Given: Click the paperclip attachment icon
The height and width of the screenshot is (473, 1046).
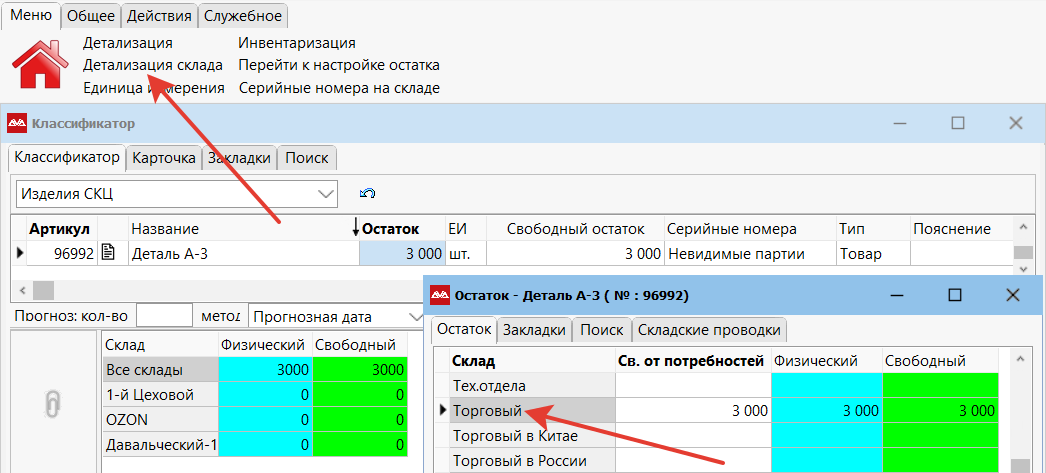Looking at the screenshot, I should [54, 404].
